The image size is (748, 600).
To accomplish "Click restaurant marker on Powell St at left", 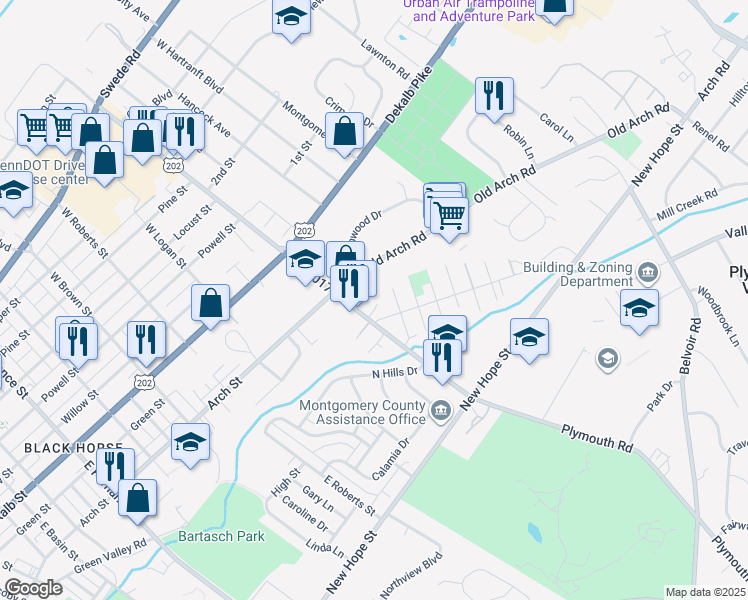I will tap(78, 342).
